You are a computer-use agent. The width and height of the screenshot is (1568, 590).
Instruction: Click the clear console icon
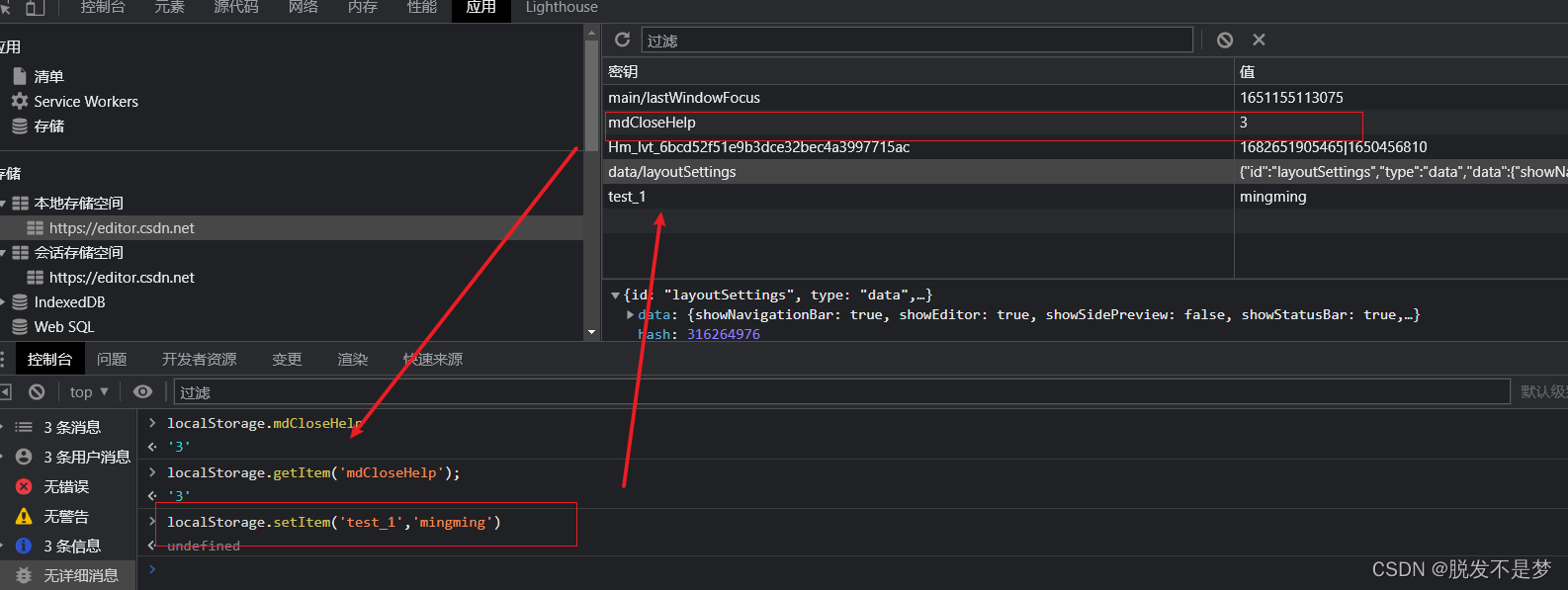point(37,391)
